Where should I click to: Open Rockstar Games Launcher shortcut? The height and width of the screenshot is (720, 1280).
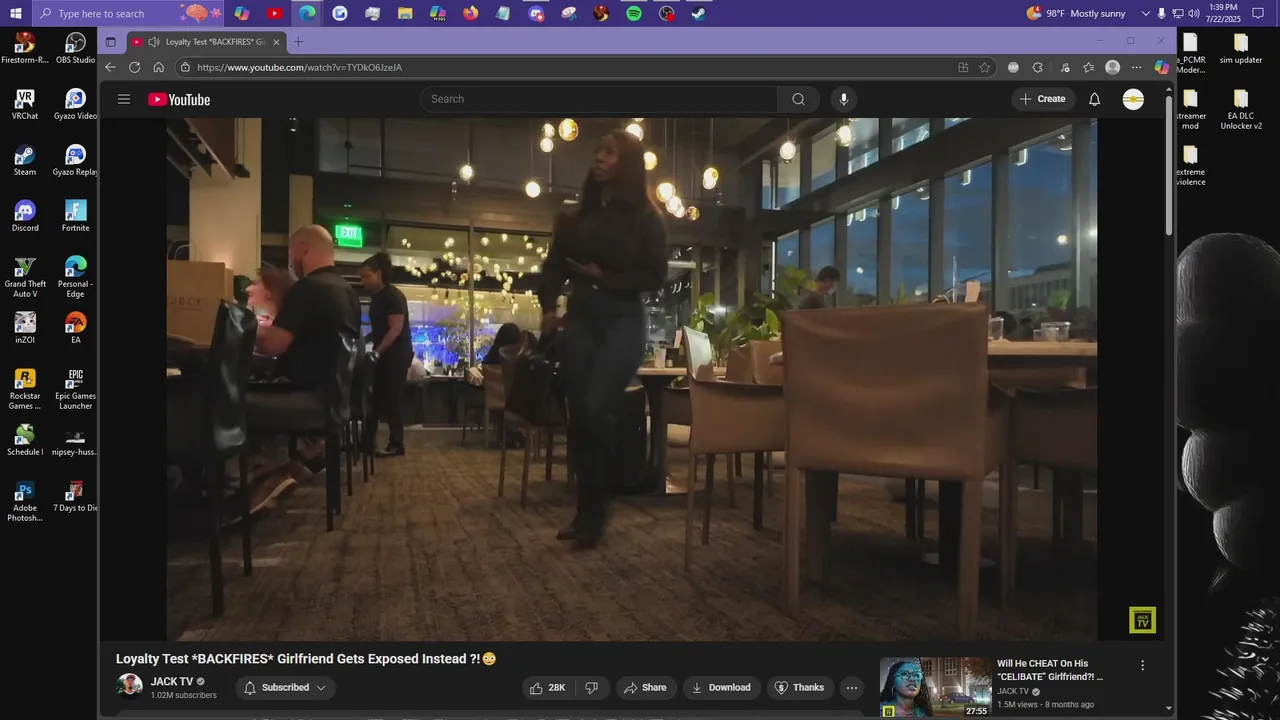click(25, 389)
